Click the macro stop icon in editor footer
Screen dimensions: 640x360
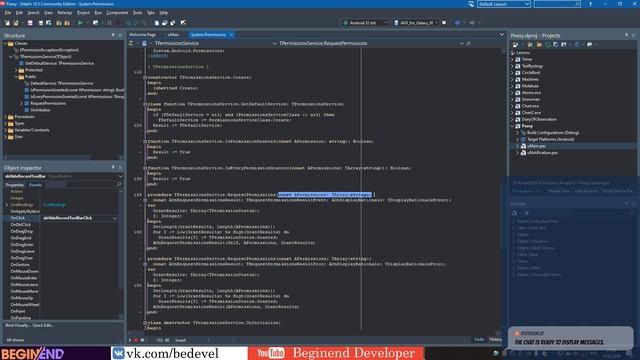click(x=142, y=340)
